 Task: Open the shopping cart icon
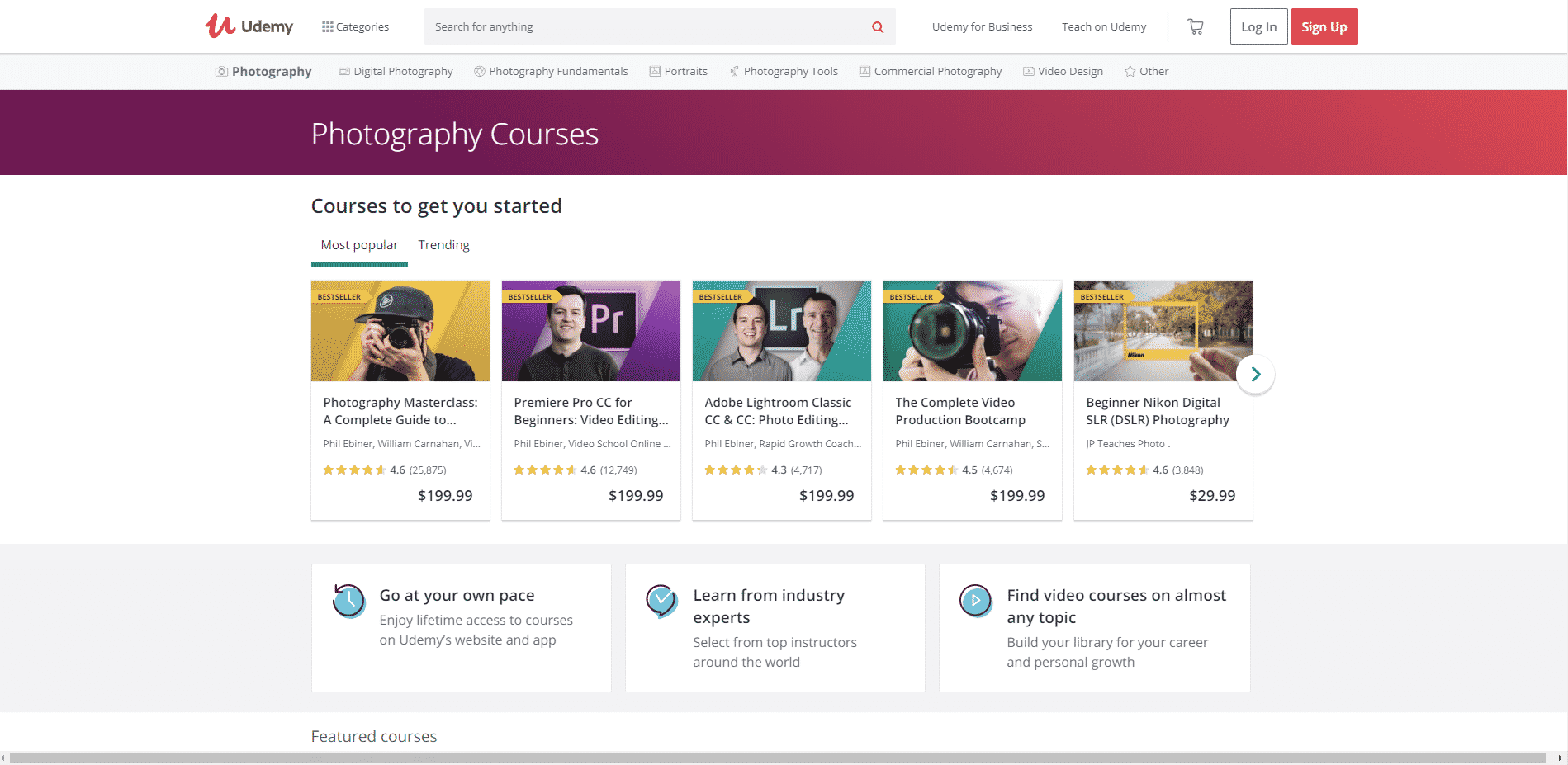(1195, 26)
